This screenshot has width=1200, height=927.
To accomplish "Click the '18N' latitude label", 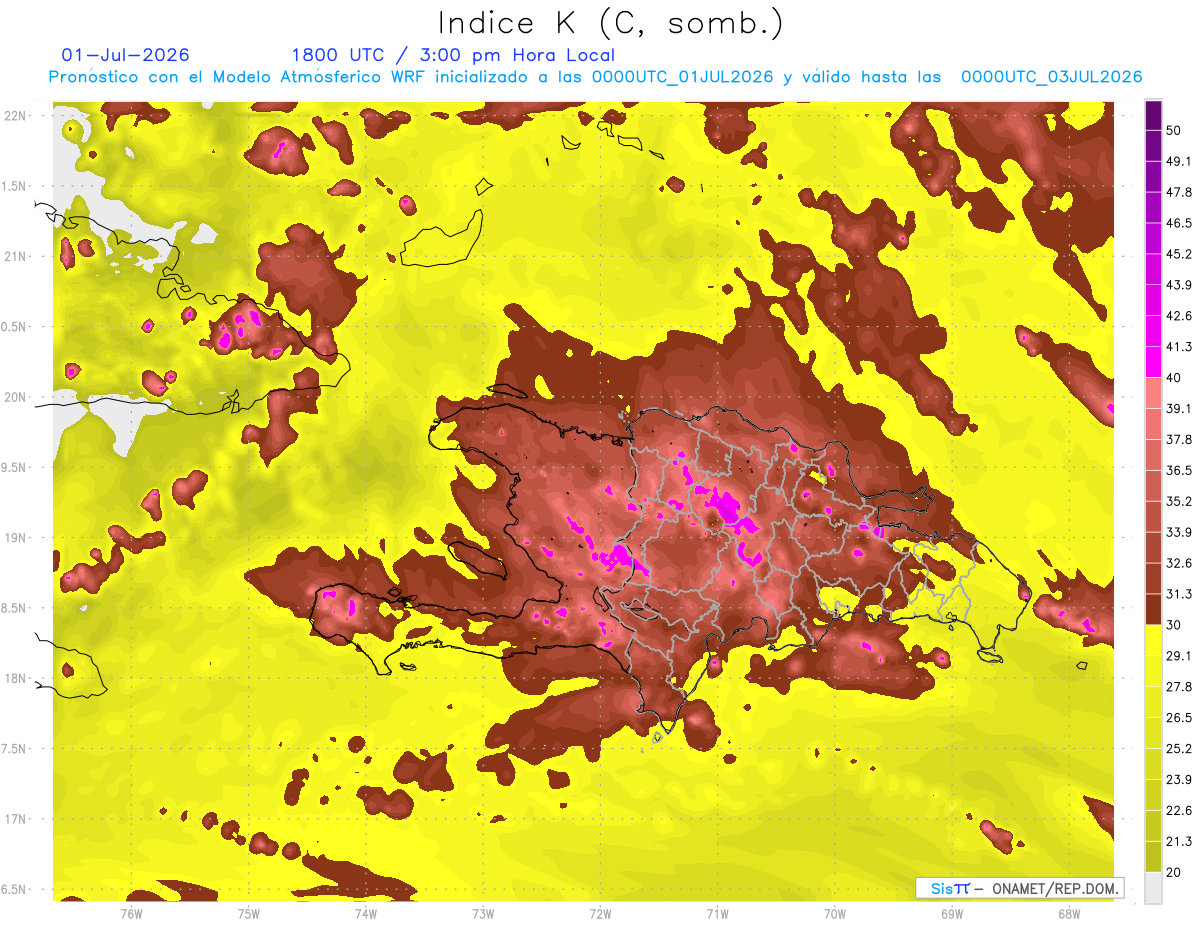I will click(x=17, y=678).
